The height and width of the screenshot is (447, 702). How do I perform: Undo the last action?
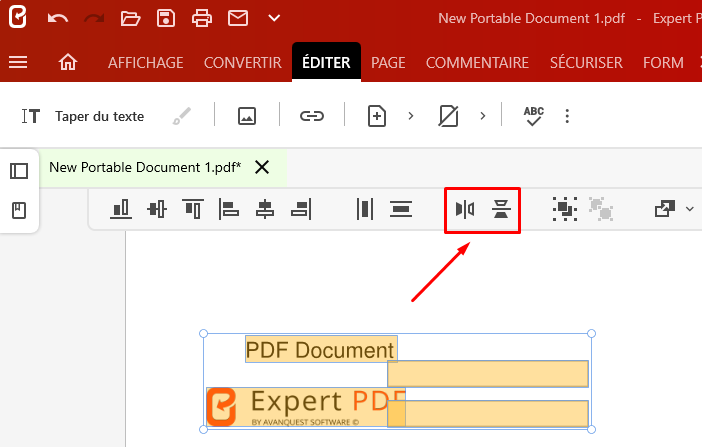coord(58,18)
